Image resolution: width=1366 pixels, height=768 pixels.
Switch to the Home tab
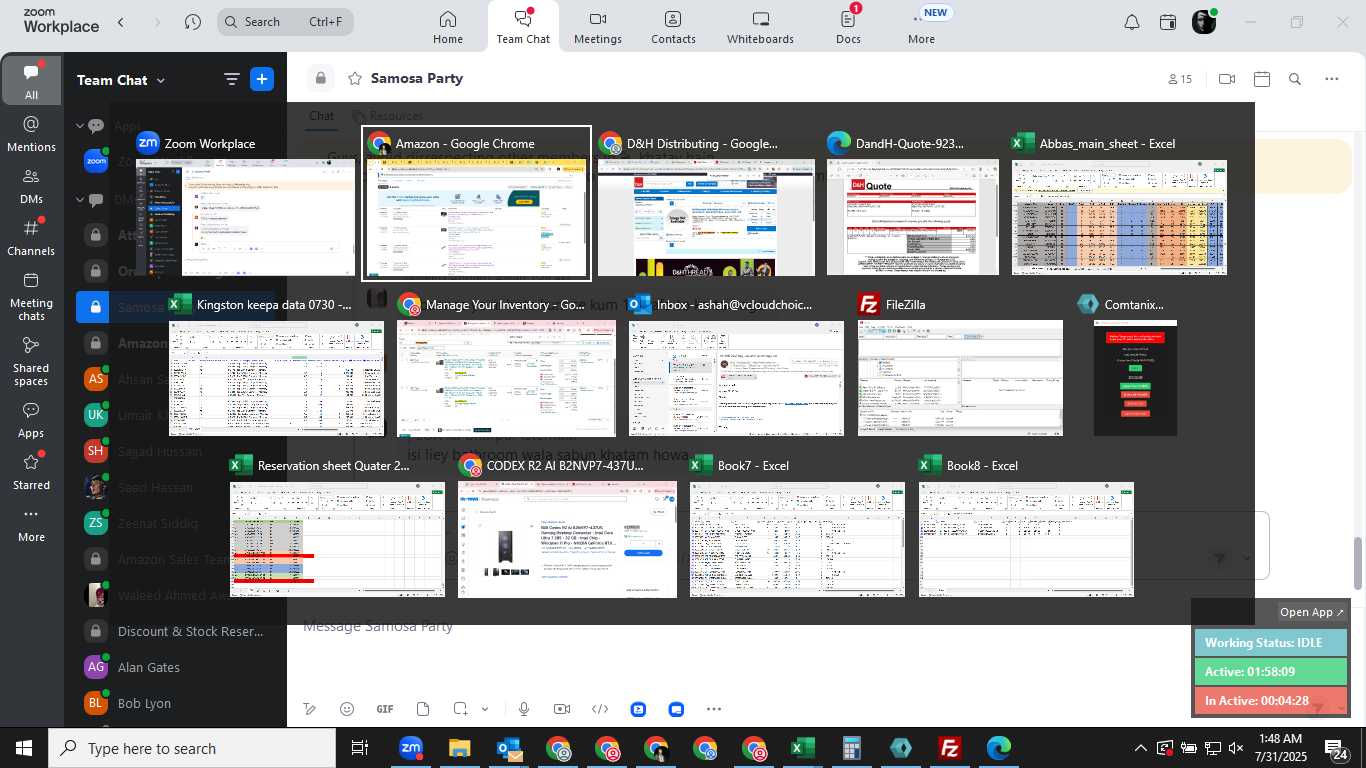pyautogui.click(x=448, y=27)
